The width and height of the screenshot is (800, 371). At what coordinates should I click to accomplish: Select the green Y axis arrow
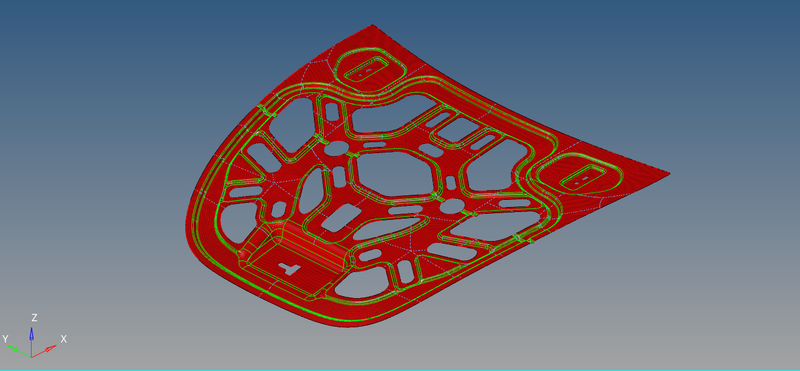point(18,350)
